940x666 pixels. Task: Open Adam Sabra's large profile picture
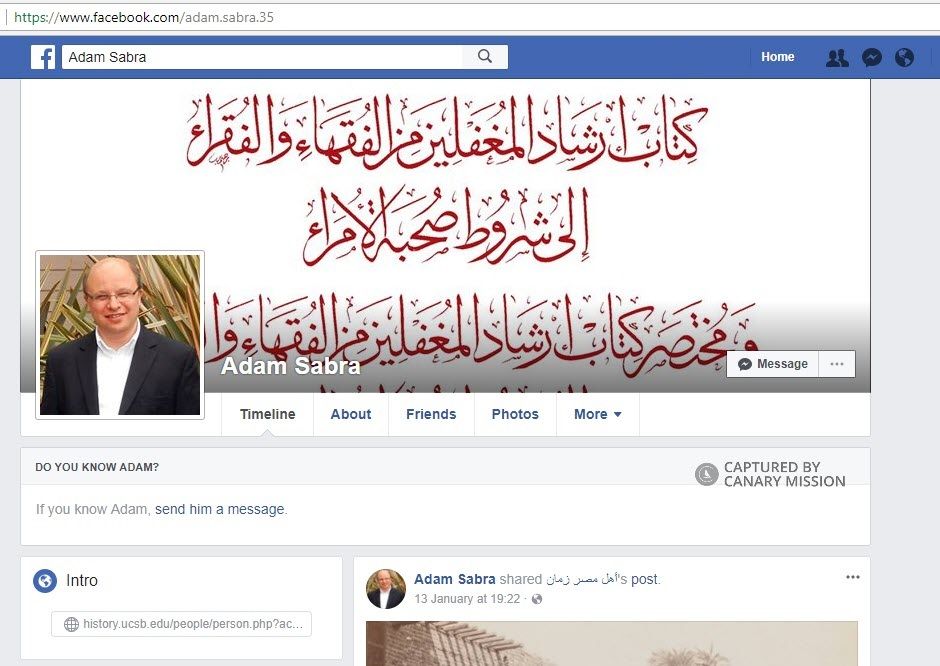[x=120, y=334]
